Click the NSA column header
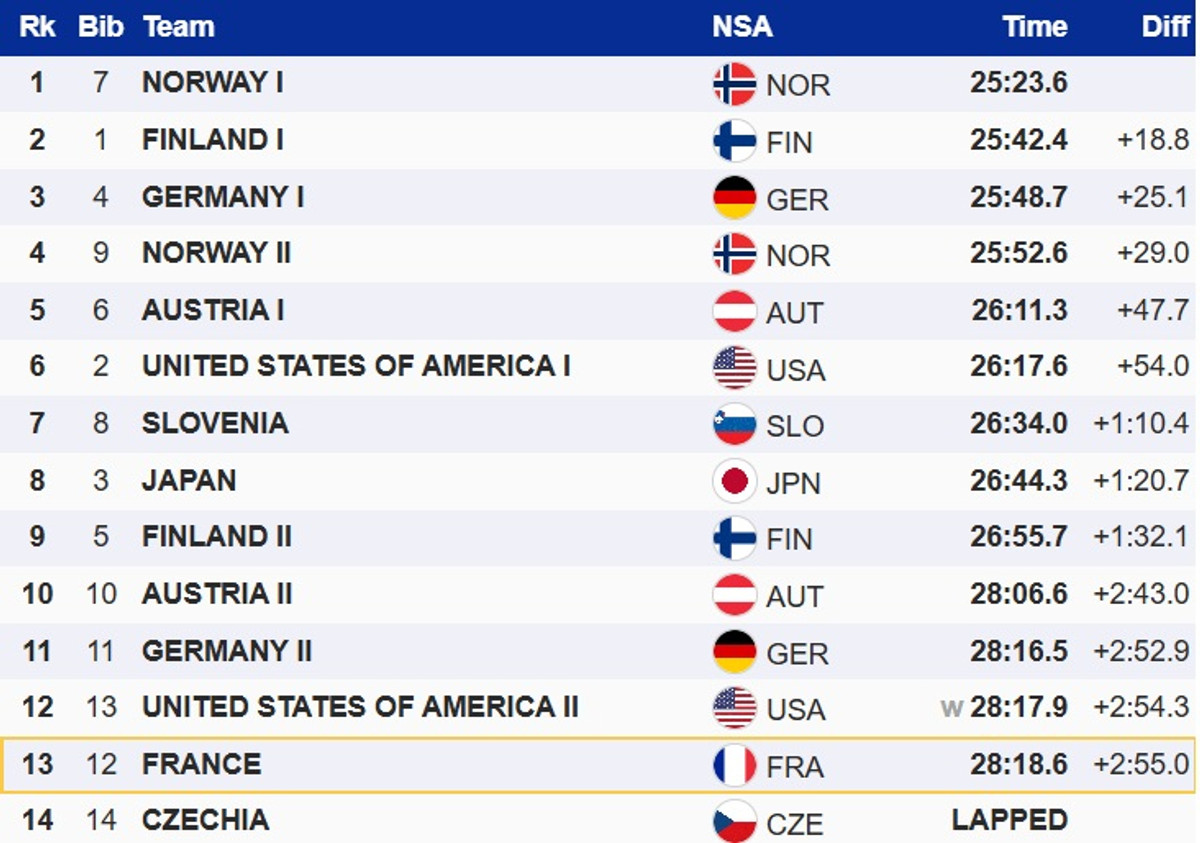Viewport: 1200px width, 843px height. 742,27
